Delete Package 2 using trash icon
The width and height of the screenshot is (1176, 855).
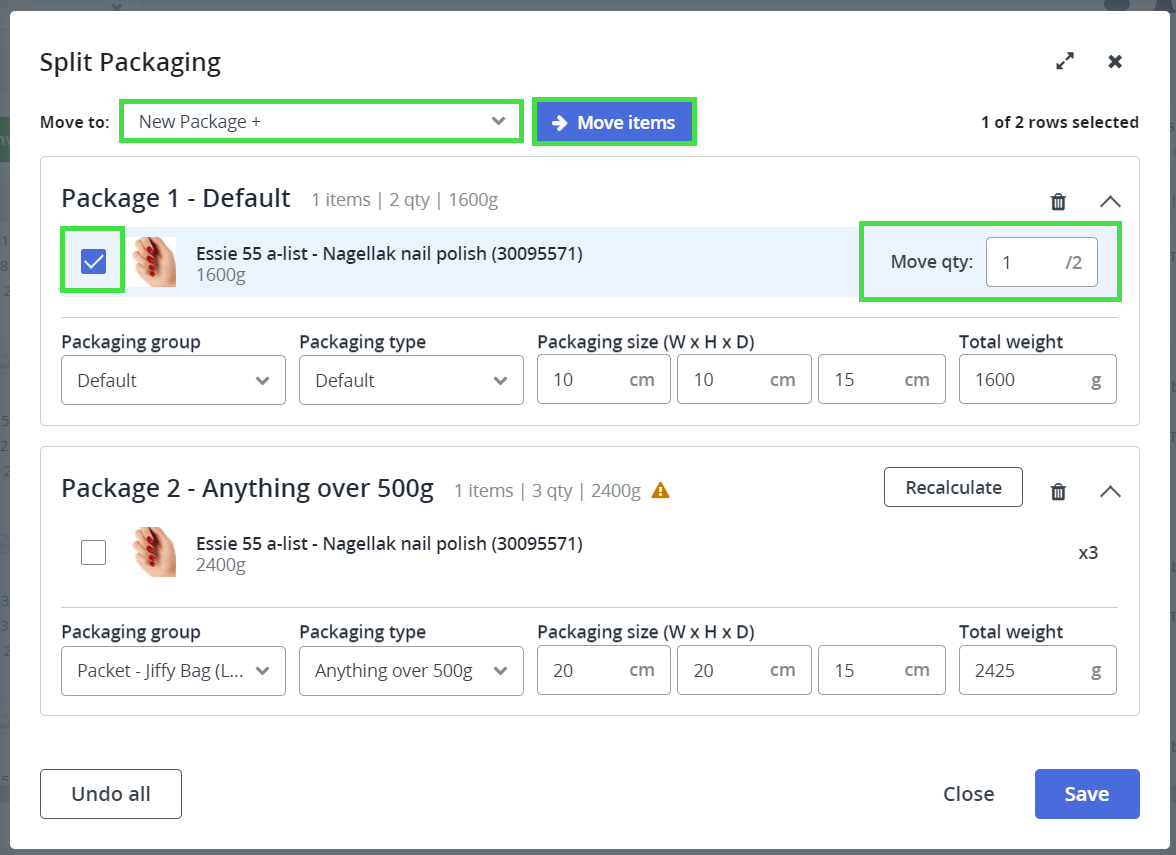click(1058, 492)
